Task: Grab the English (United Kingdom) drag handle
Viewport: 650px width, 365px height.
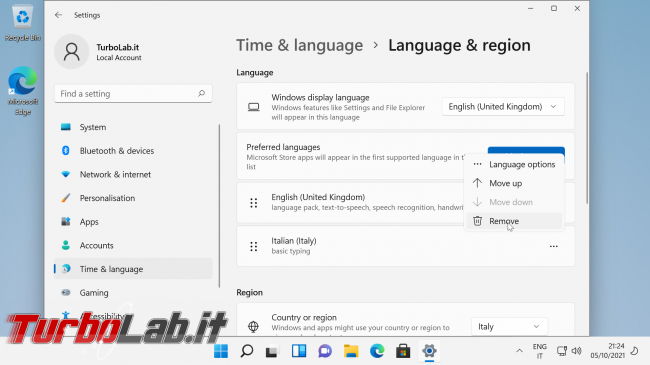Action: pyautogui.click(x=254, y=203)
